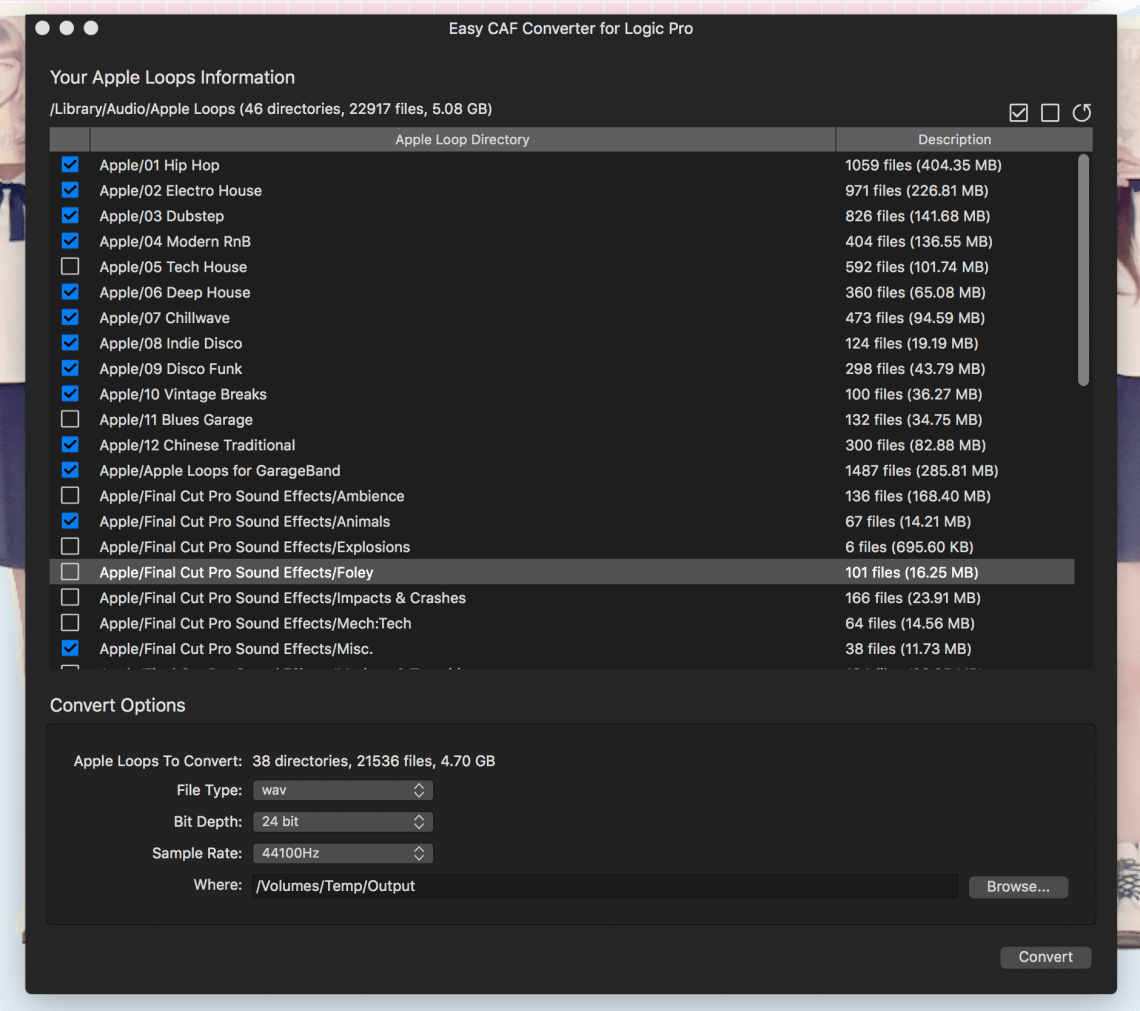The width and height of the screenshot is (1140, 1011).
Task: Expand the Sample Rate dropdown
Action: pyautogui.click(x=342, y=854)
